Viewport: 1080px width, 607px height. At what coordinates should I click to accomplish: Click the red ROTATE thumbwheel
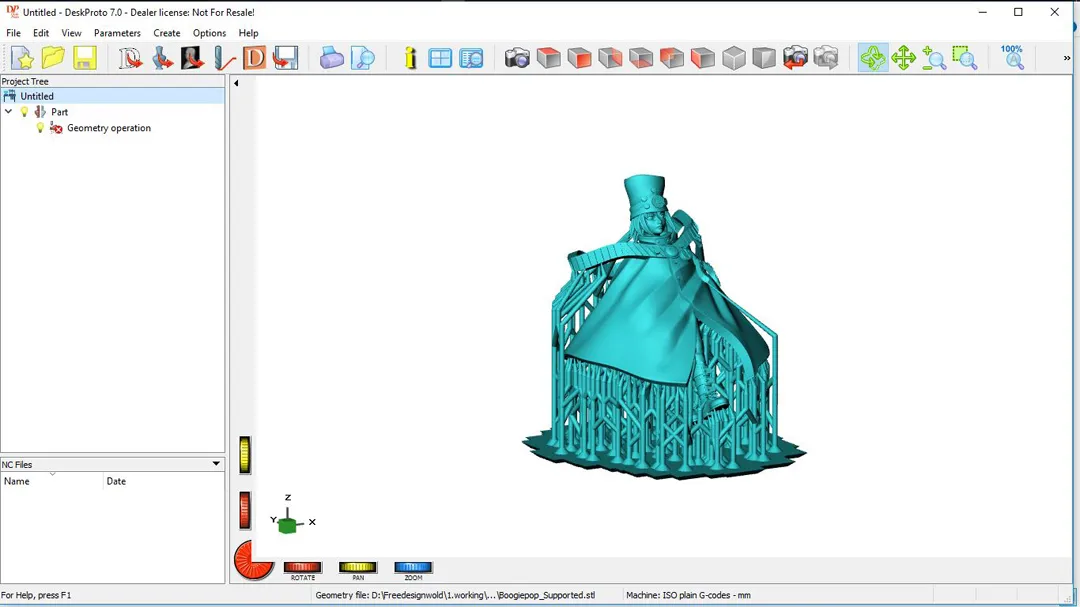pos(302,567)
